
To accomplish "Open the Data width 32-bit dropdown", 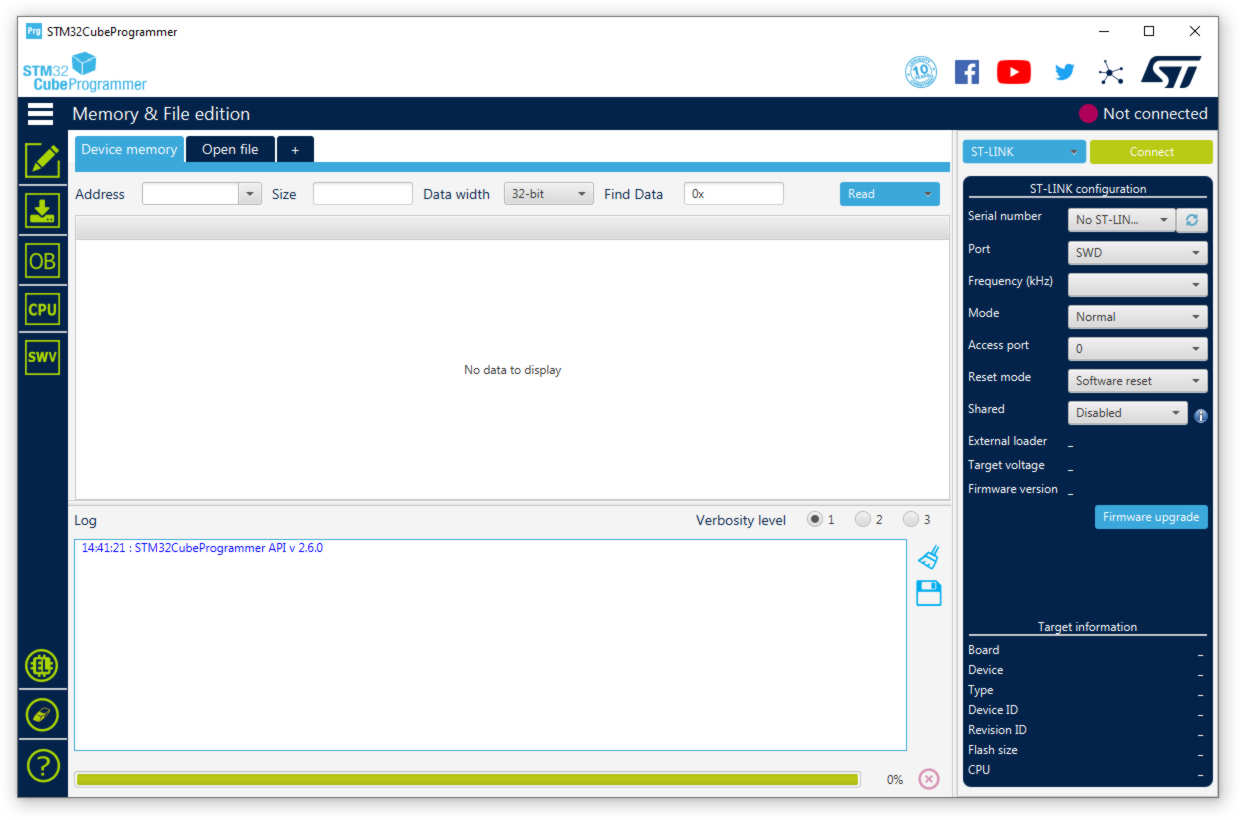I will (x=549, y=194).
